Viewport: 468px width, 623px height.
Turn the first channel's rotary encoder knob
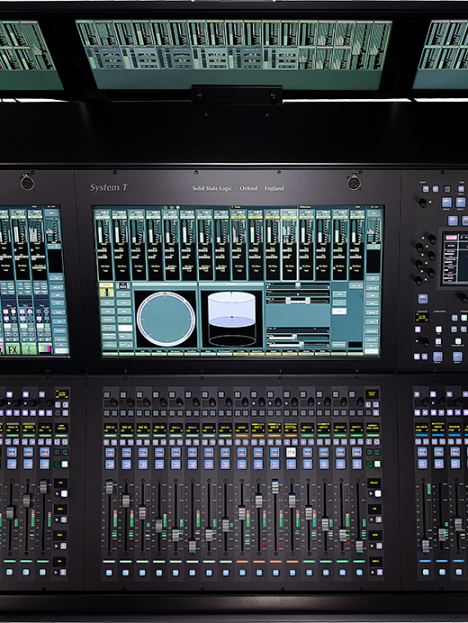tap(114, 402)
